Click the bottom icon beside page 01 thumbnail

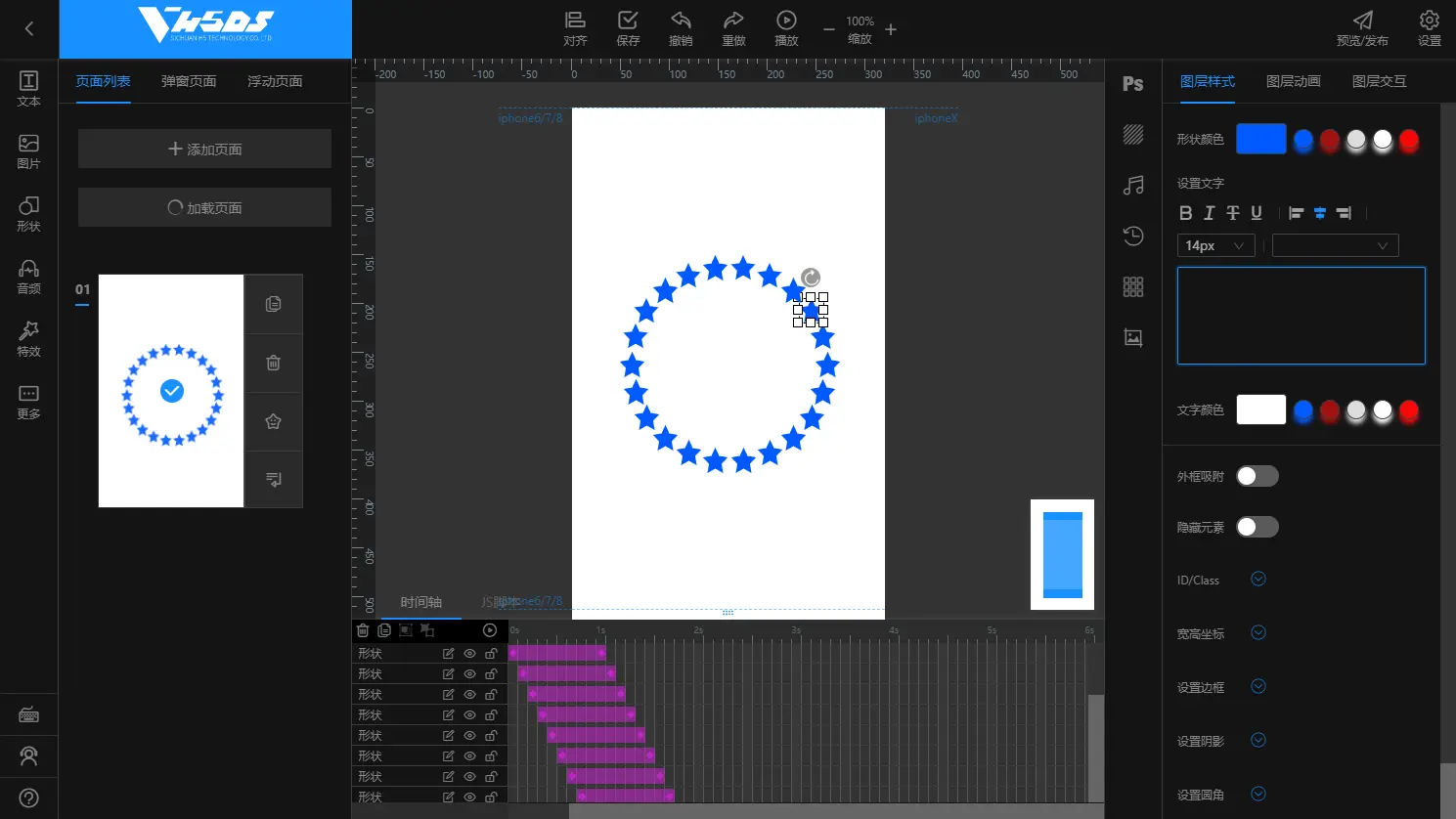274,479
